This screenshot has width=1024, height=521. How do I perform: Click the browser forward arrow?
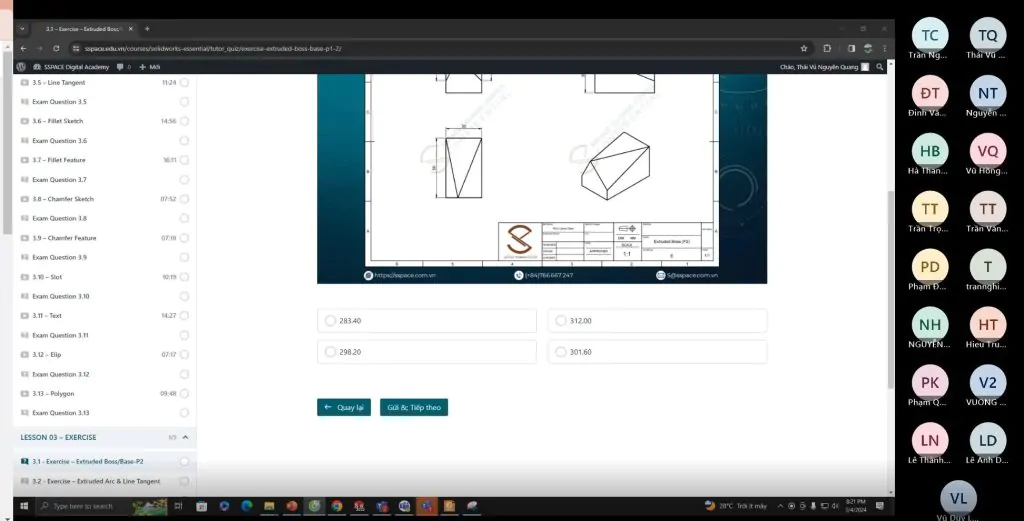(40, 48)
